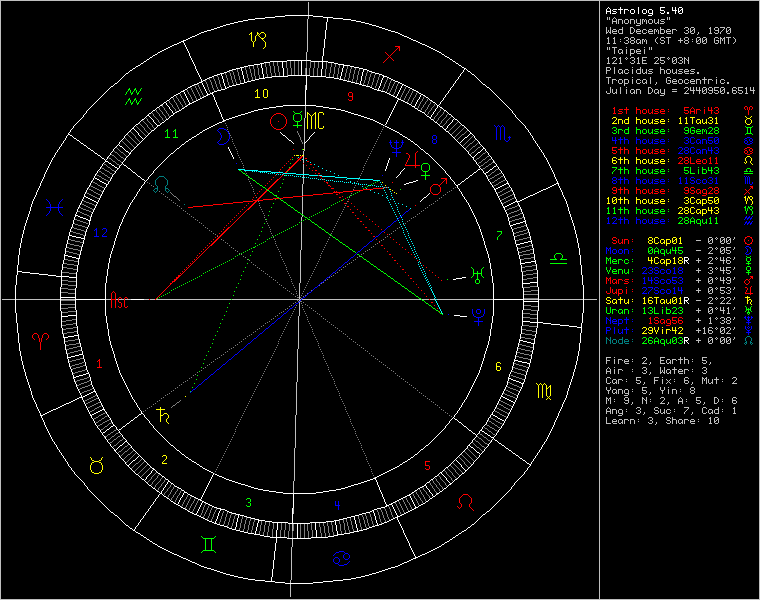Click the blue Moon crescent in house 11

coord(223,137)
